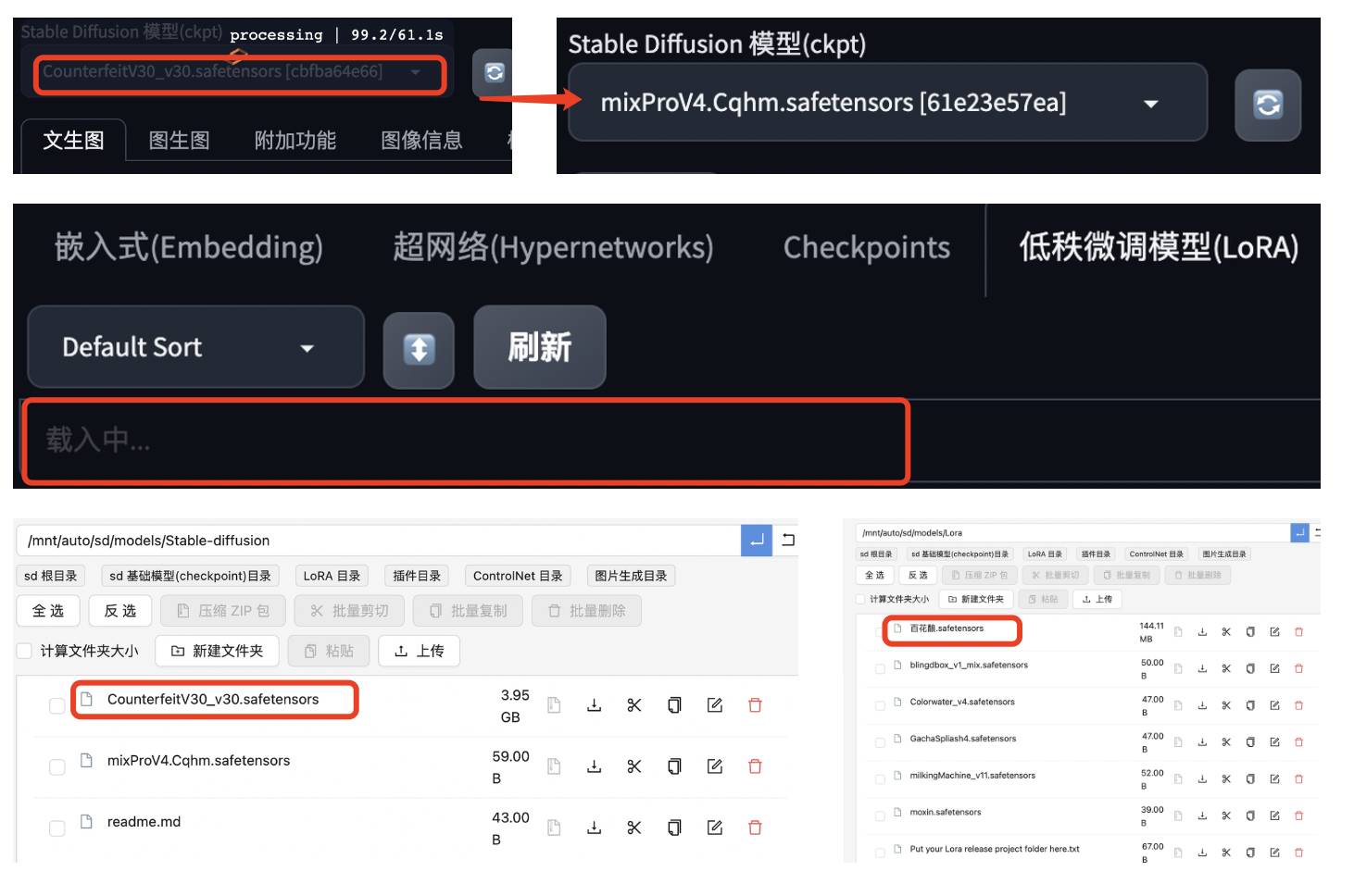Image resolution: width=1354 pixels, height=896 pixels.
Task: Click 上传 in the Stable-diffusion panel
Action: (x=420, y=651)
